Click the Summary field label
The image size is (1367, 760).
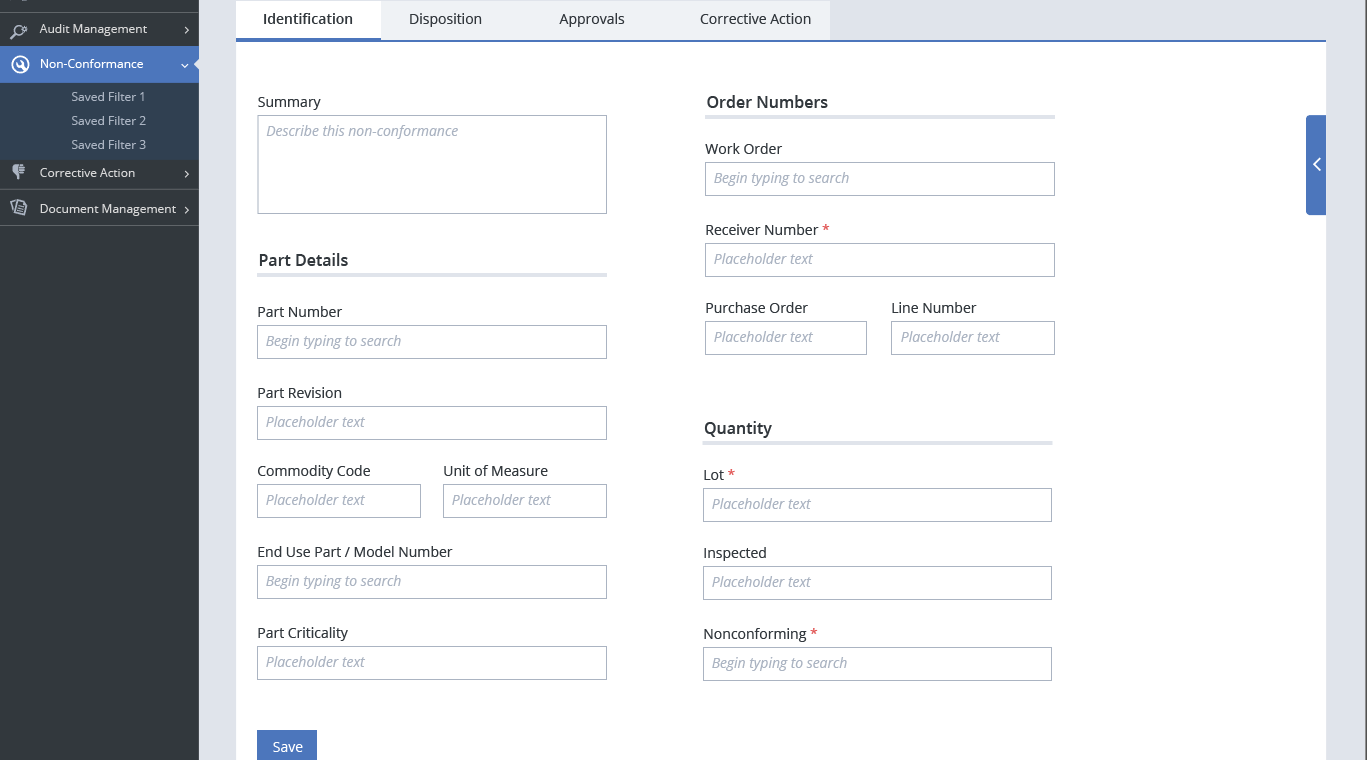pos(289,102)
